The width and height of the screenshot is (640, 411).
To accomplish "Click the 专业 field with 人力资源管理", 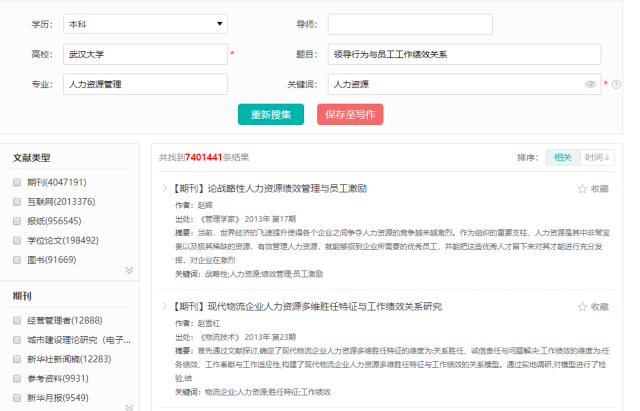I will pos(145,84).
